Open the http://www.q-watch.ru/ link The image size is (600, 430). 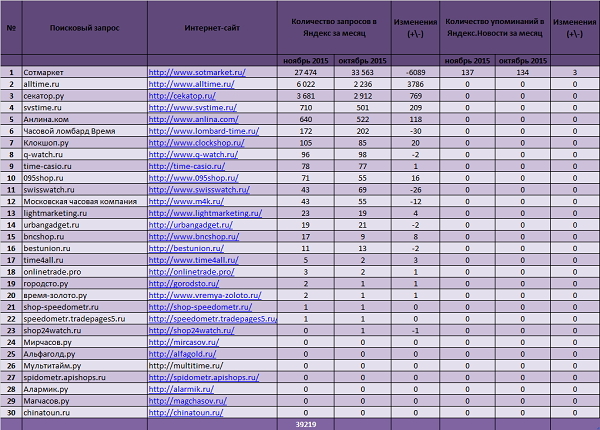[193, 155]
